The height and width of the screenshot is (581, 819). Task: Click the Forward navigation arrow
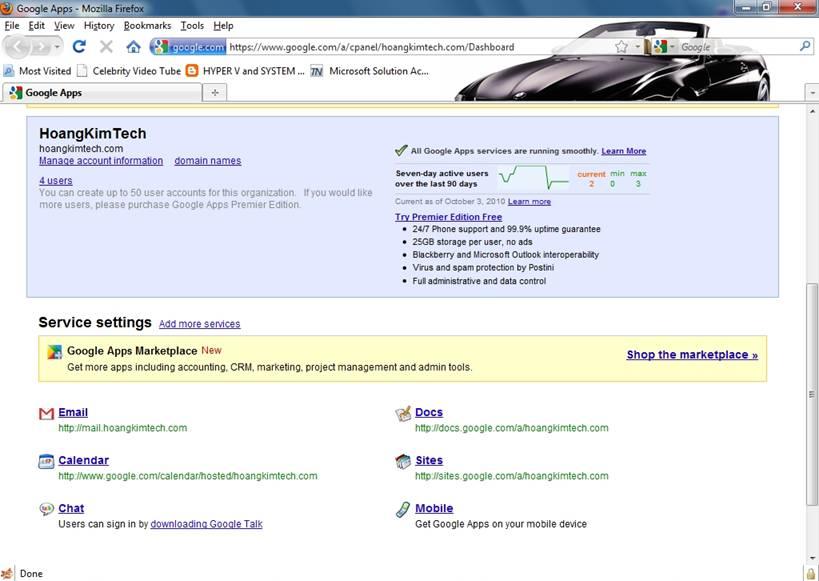click(x=40, y=47)
